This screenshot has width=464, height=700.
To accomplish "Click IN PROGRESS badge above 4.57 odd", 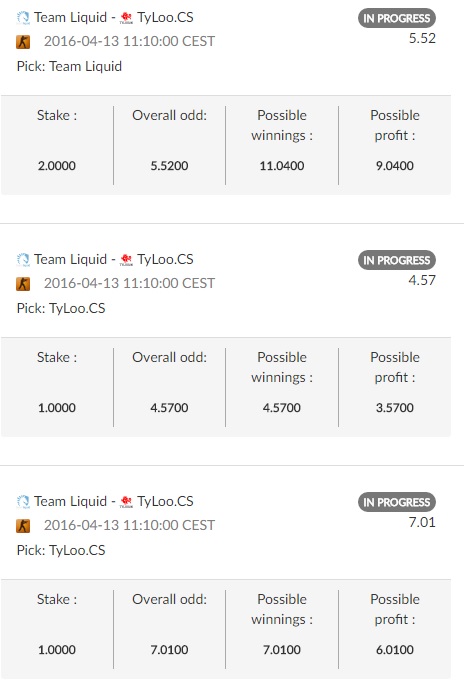I will click(397, 260).
